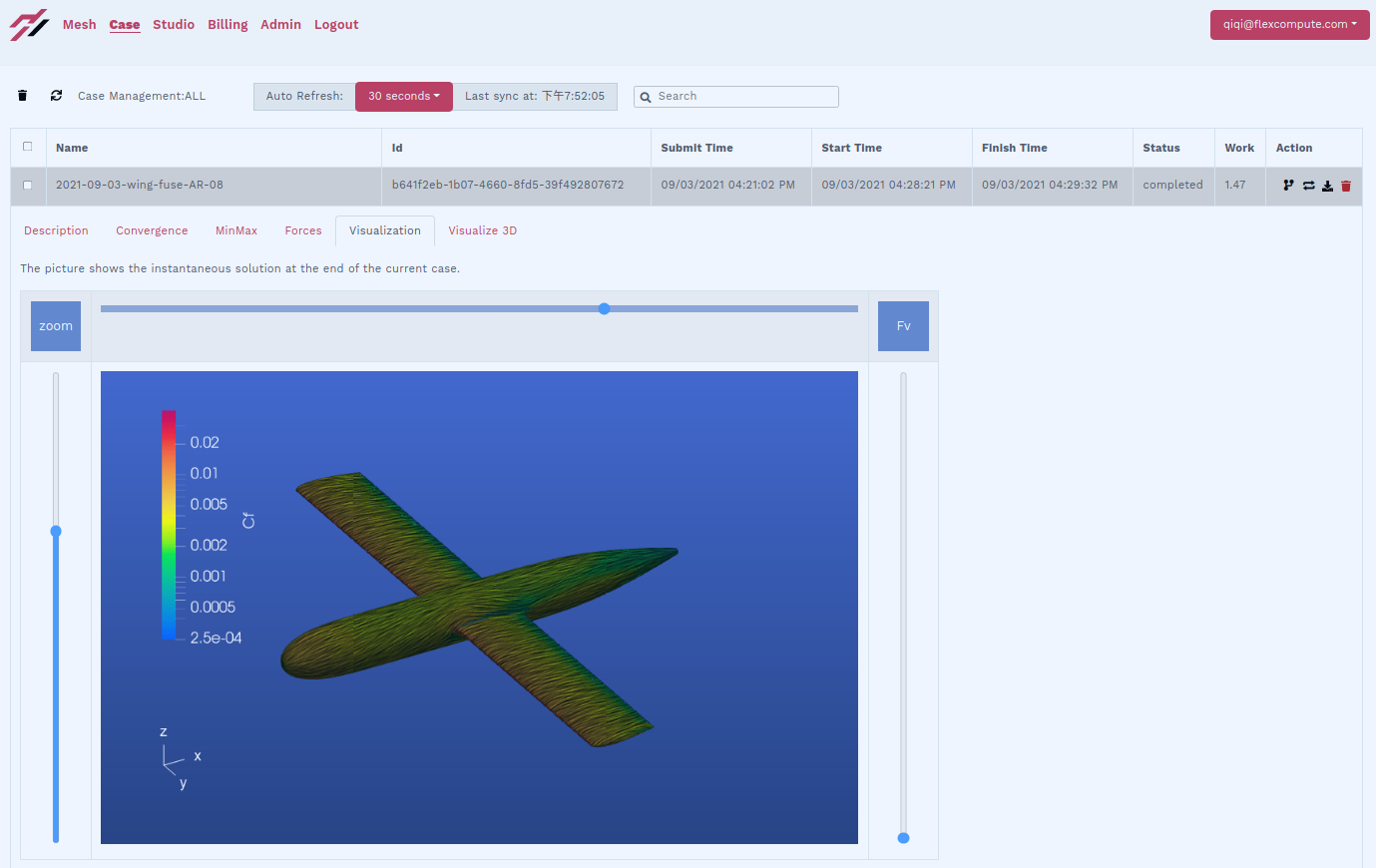1376x868 pixels.
Task: Check the box for 2021-09-03-wing-fuse-AR-08 row
Action: 28,185
